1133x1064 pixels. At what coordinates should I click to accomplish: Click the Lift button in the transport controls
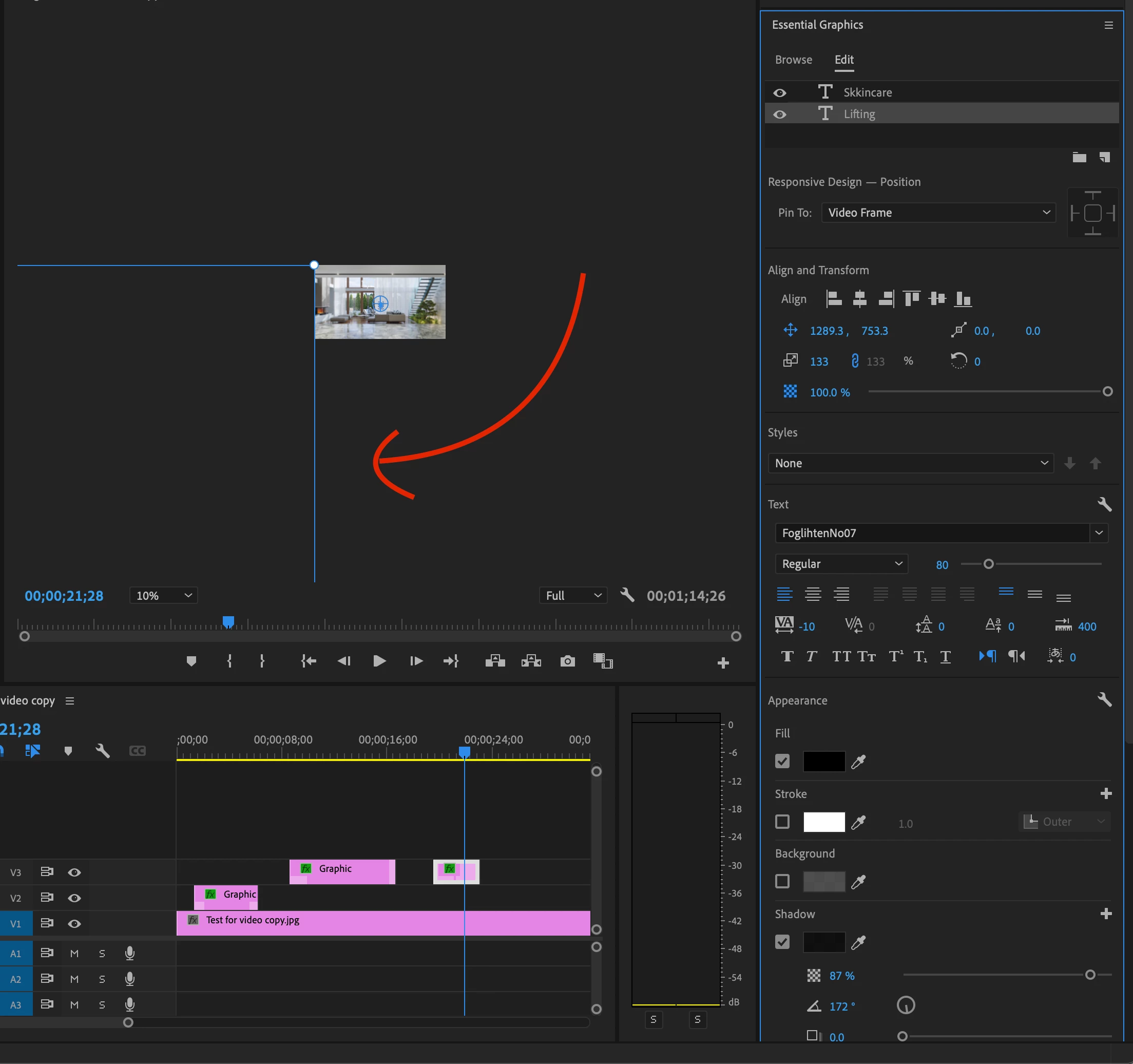(495, 661)
